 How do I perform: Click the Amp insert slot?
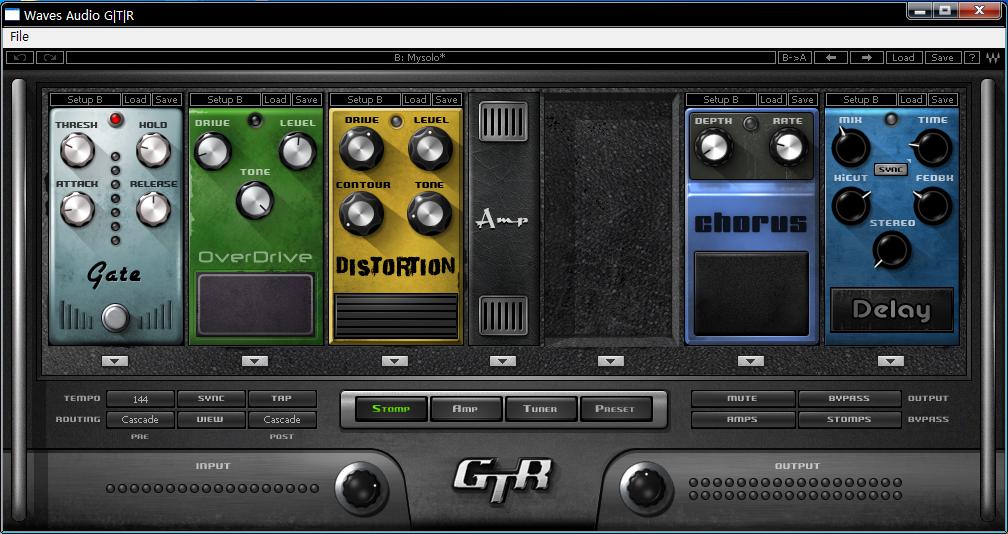pos(503,220)
